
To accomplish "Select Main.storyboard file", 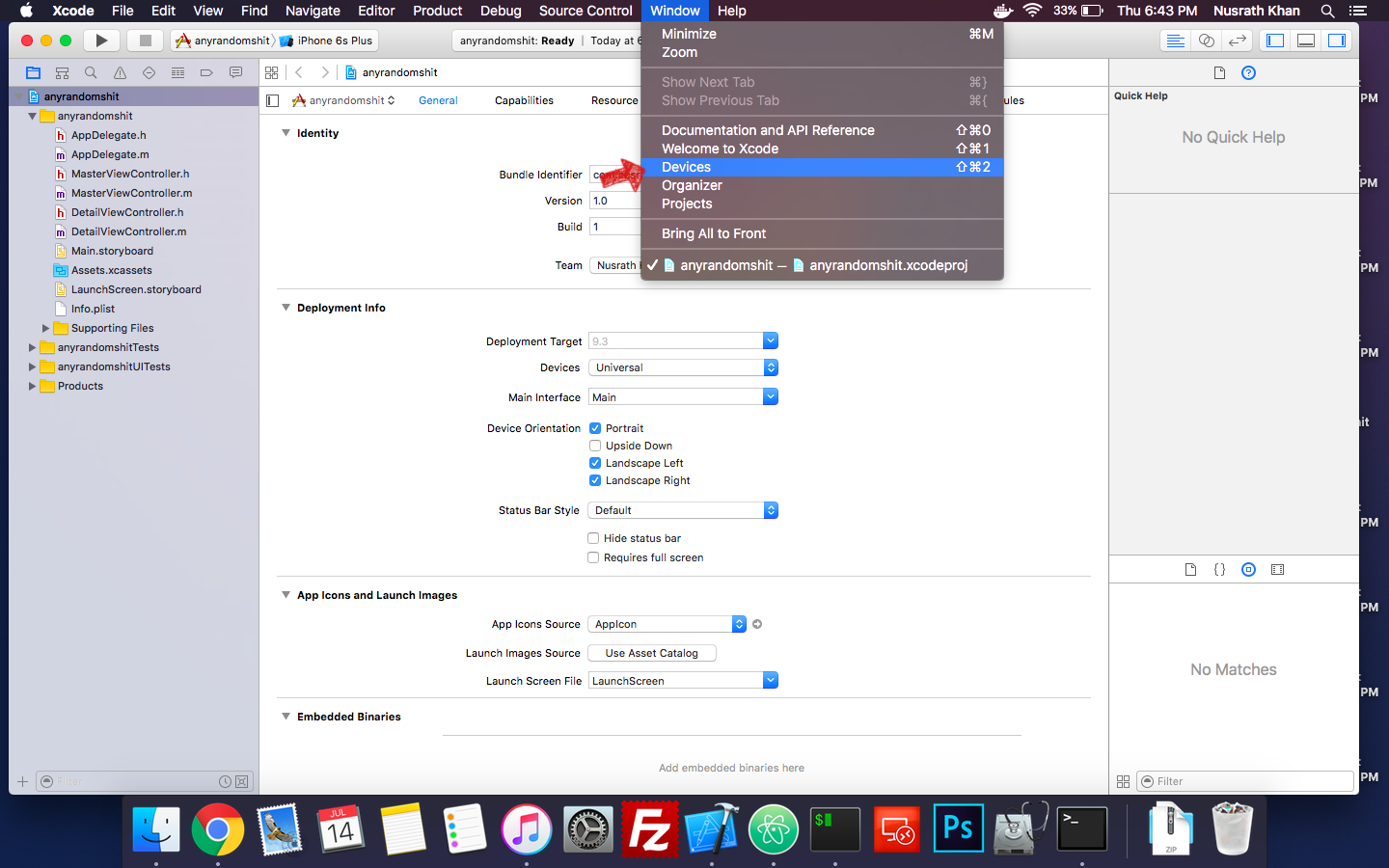I will click(112, 251).
